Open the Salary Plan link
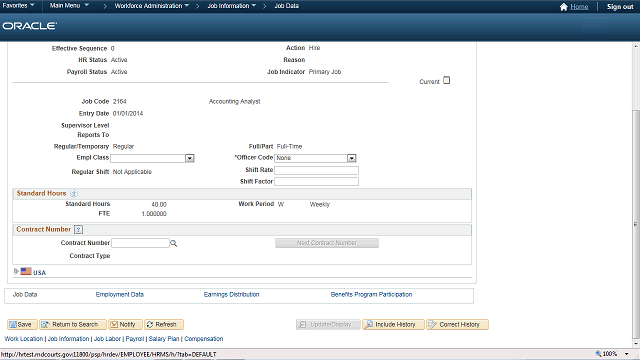Screen dimensions: 640x360 [x=164, y=339]
